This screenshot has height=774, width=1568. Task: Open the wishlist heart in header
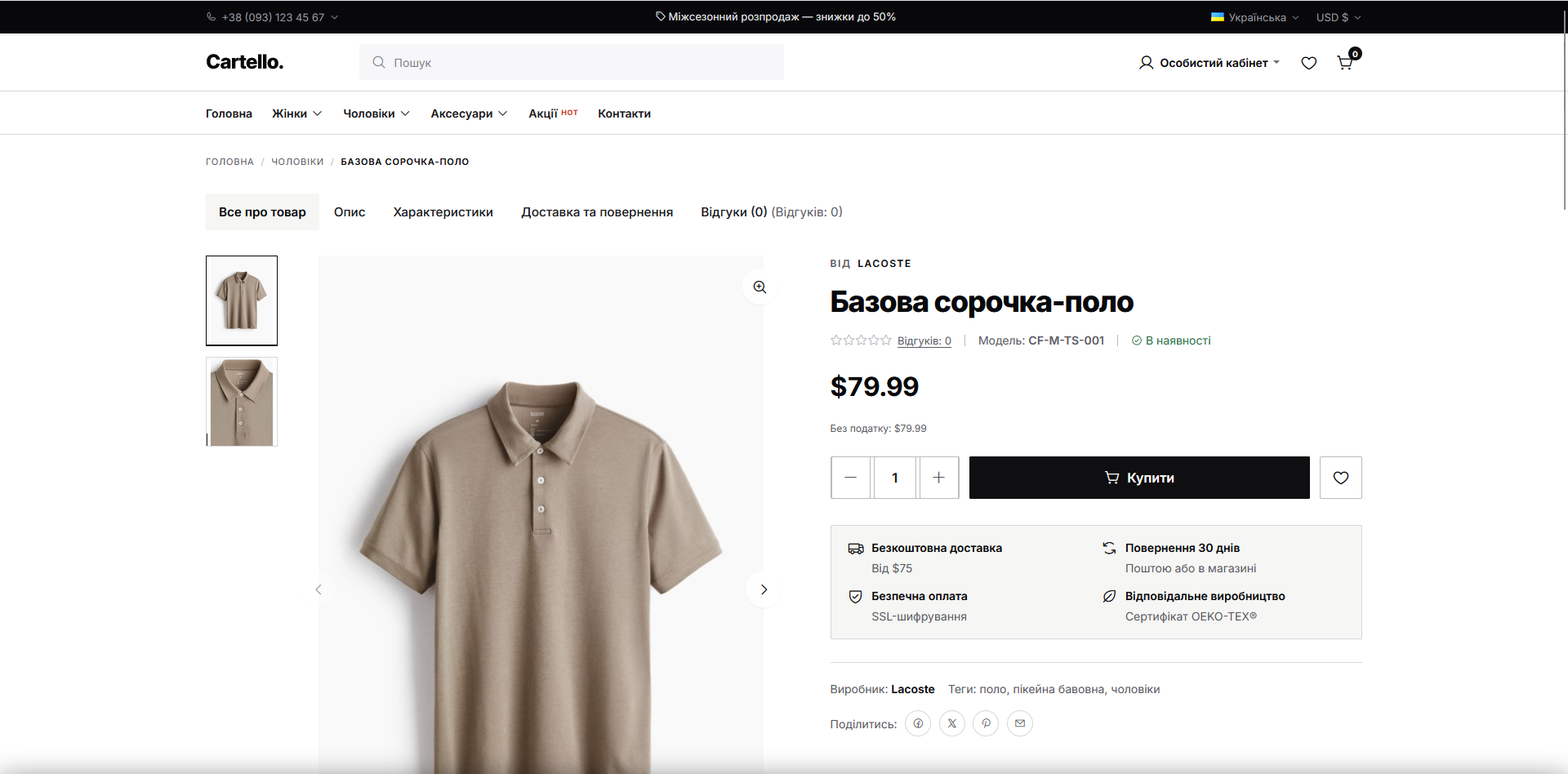point(1309,63)
